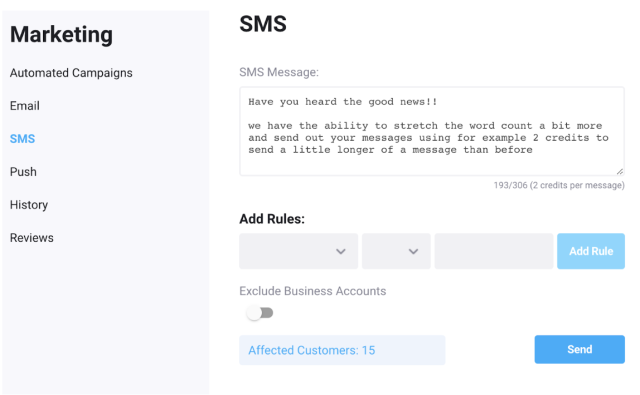View marketing History page
Screen dimensions: 640x395
(29, 205)
